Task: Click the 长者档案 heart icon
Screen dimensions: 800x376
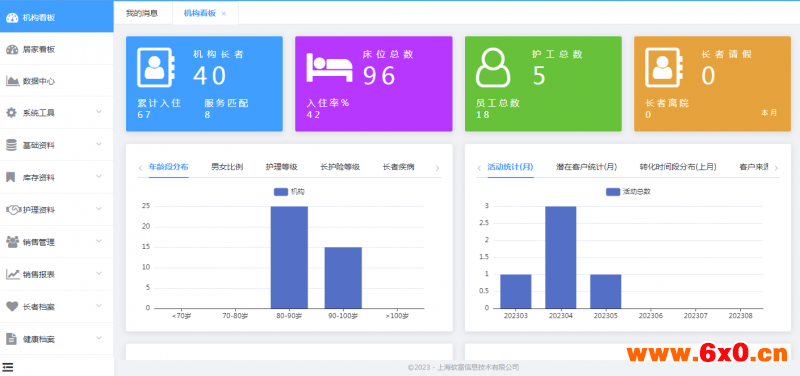Action: click(x=12, y=307)
